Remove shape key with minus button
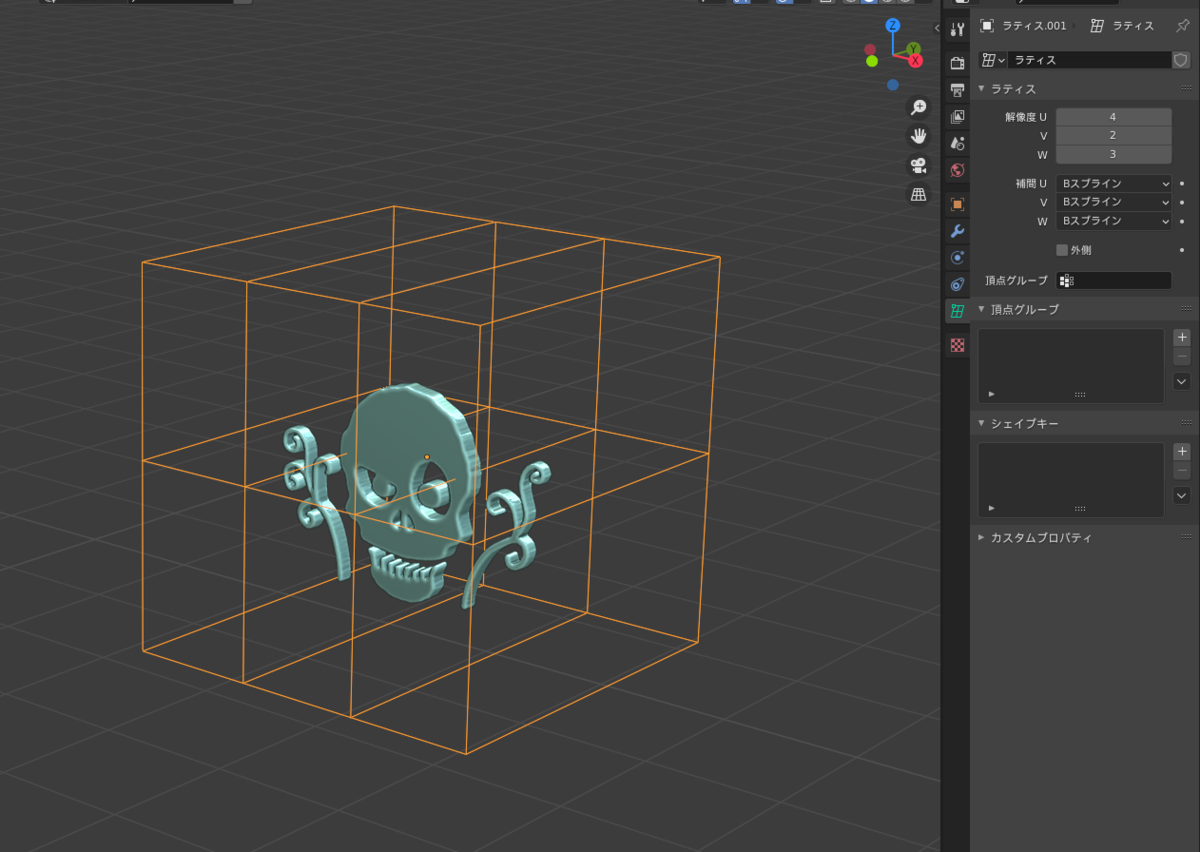 (1182, 471)
